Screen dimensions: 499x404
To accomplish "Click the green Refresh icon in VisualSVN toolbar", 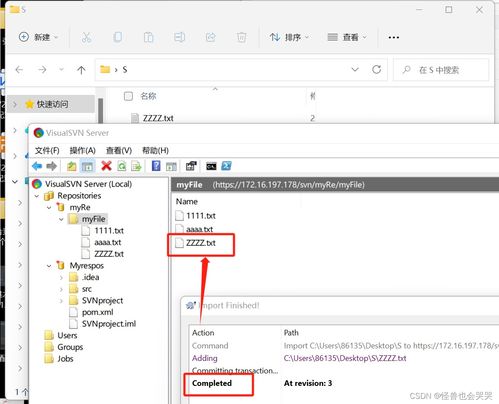I will pos(122,166).
